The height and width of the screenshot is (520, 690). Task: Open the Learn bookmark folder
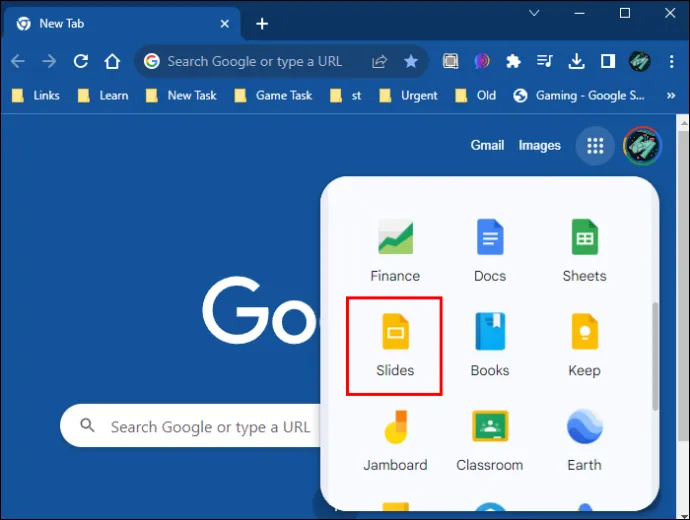103,95
